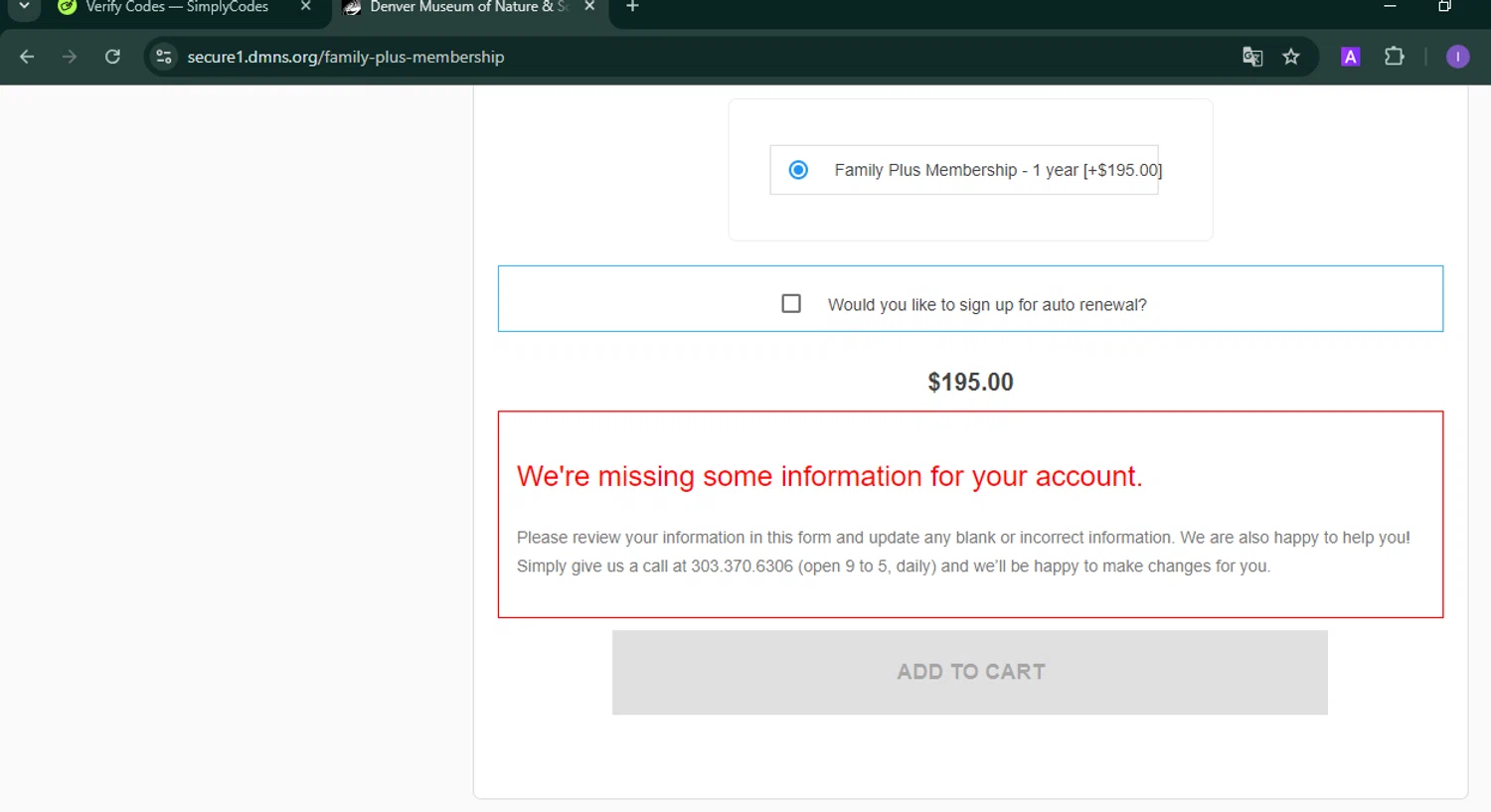Close the Denver Museum tab
The height and width of the screenshot is (812, 1491).
(589, 7)
